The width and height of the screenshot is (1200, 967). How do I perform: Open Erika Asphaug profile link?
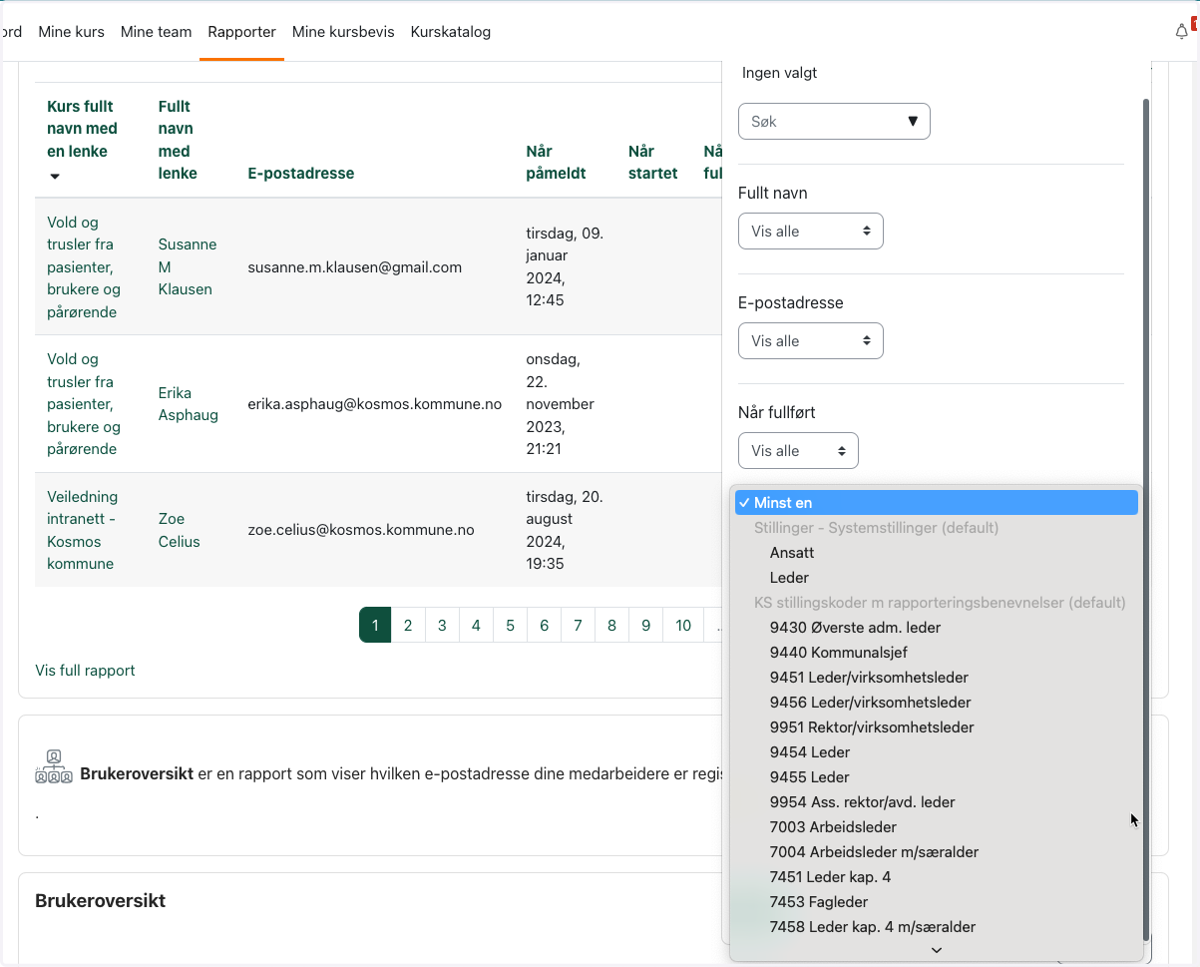(188, 404)
